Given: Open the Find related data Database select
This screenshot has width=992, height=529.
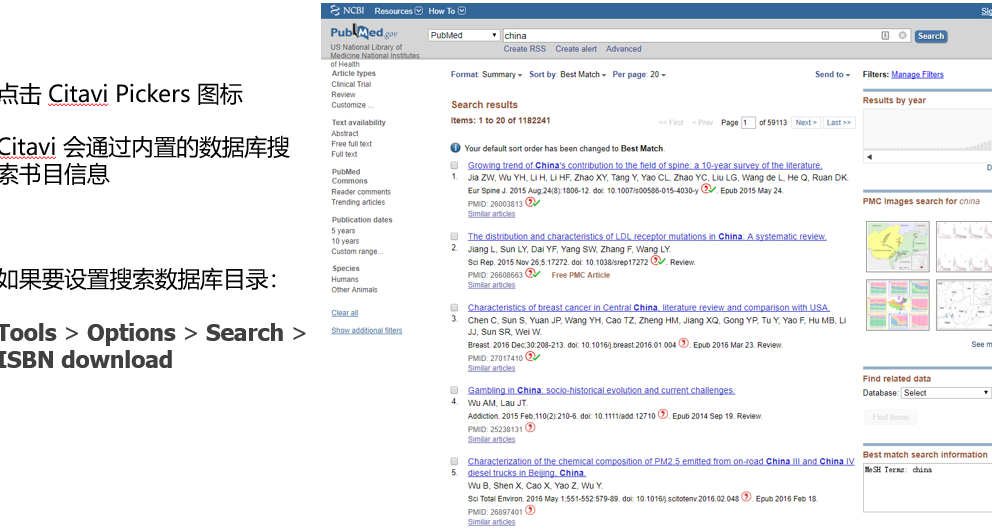Looking at the screenshot, I should (946, 393).
